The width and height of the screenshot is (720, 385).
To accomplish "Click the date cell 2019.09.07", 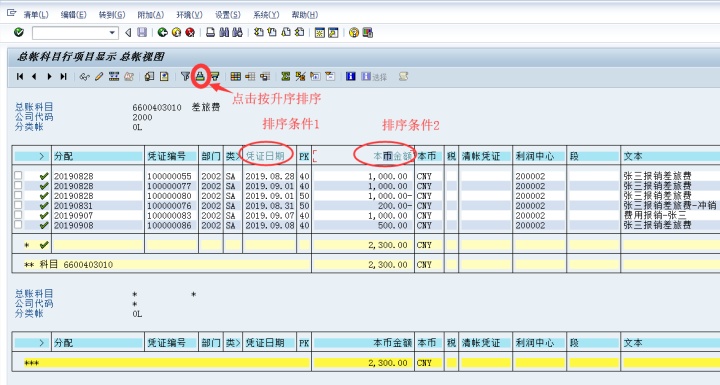I will click(270, 215).
